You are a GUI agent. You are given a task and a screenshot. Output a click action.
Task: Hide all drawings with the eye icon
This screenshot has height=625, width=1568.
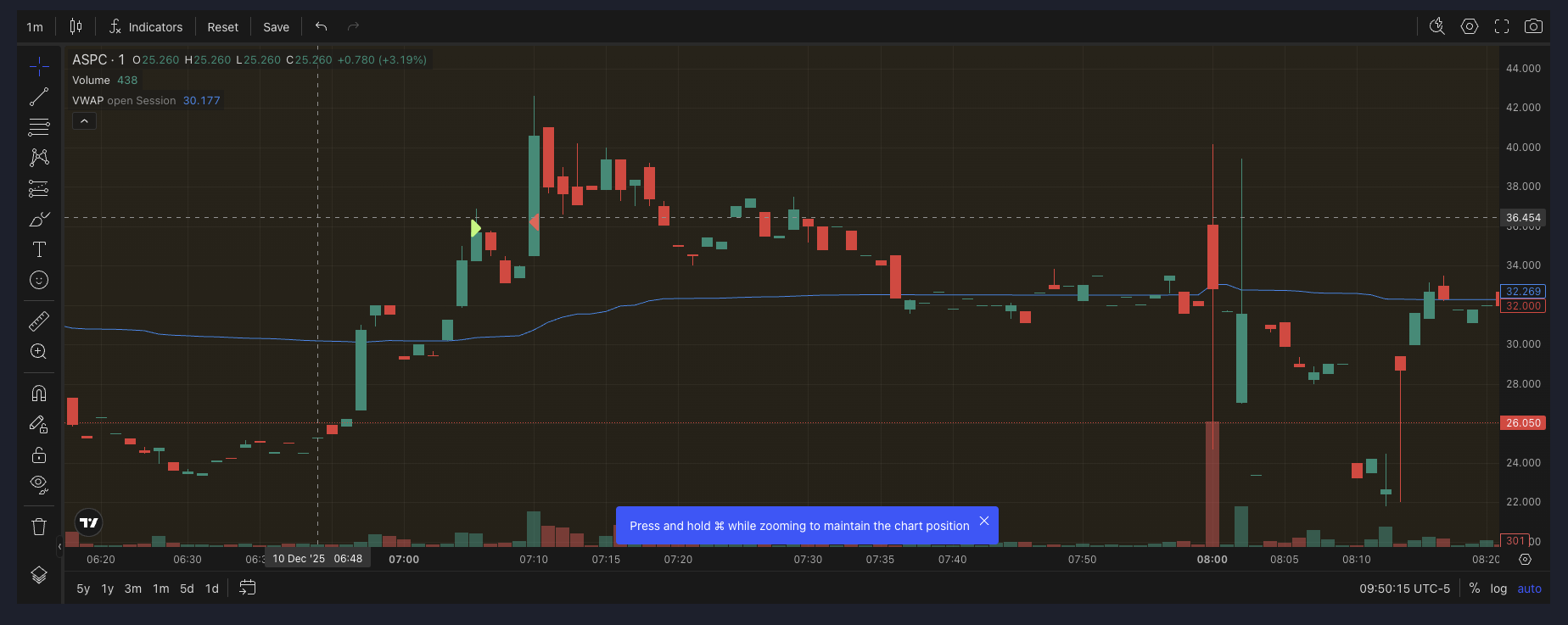pyautogui.click(x=39, y=484)
